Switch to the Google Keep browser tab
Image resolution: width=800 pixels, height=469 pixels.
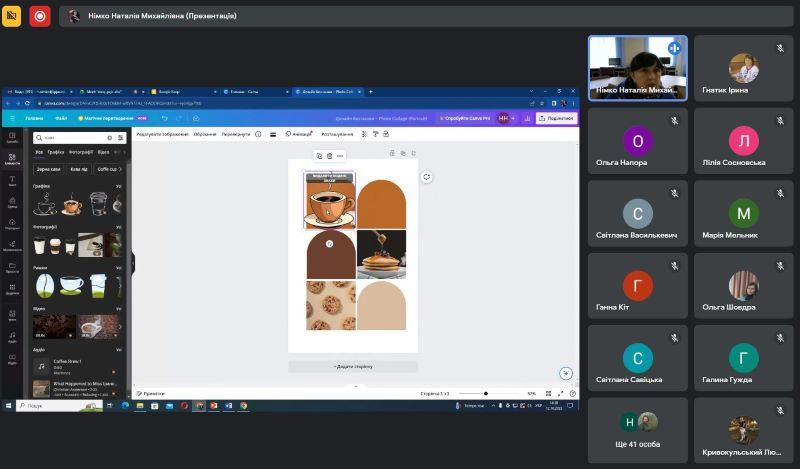pos(183,92)
